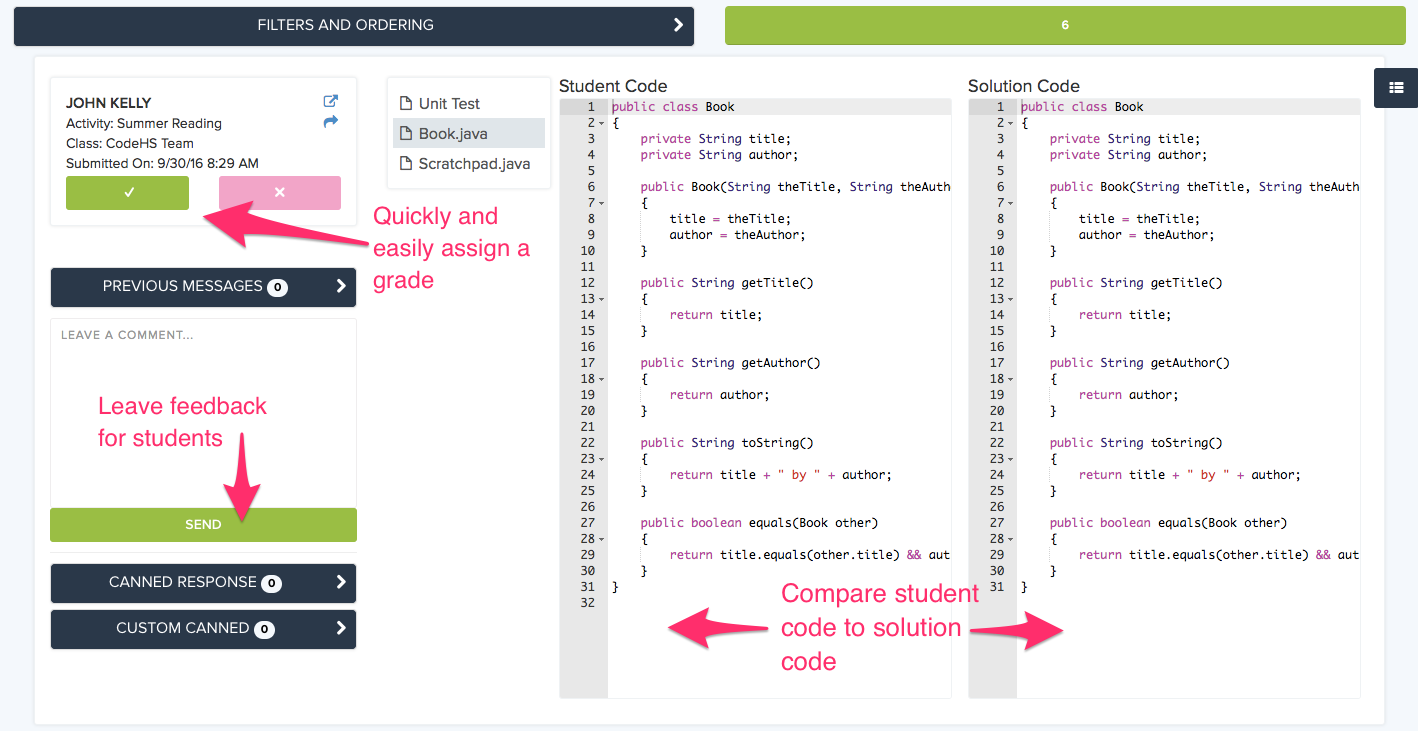Click 'private String title;' in Student Code
1418x731 pixels.
[716, 139]
